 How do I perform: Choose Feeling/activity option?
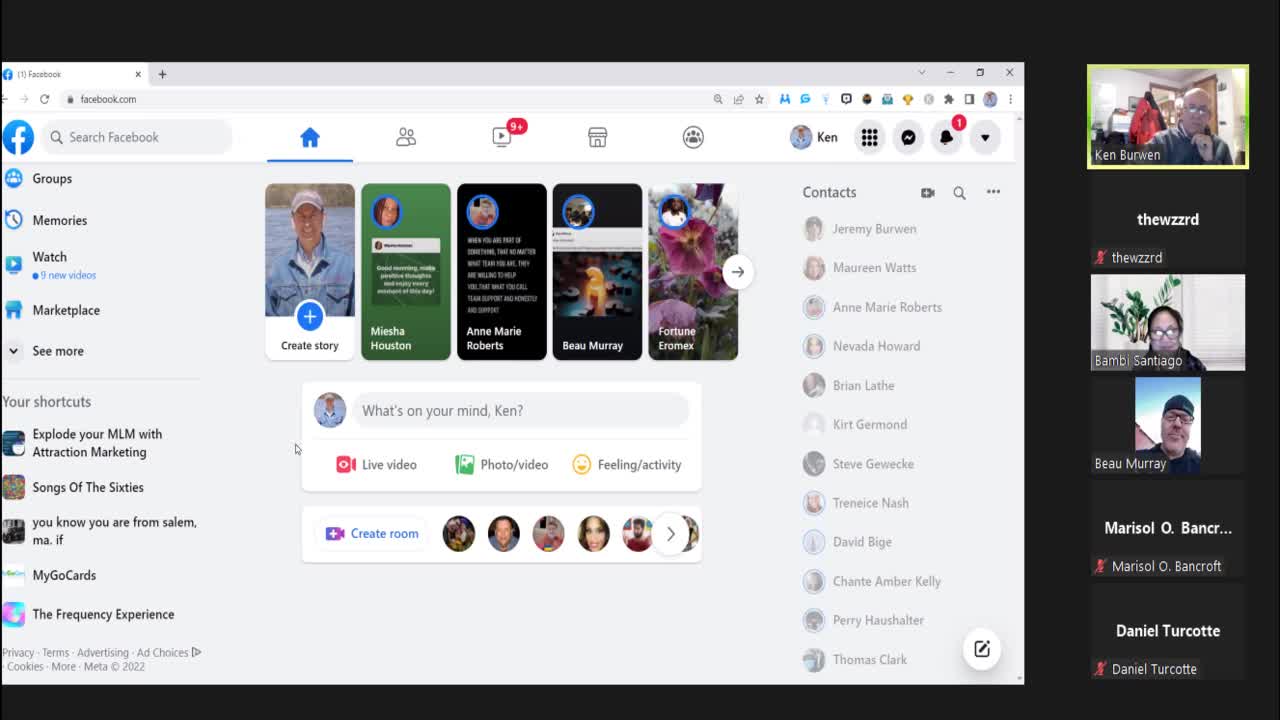[x=627, y=465]
